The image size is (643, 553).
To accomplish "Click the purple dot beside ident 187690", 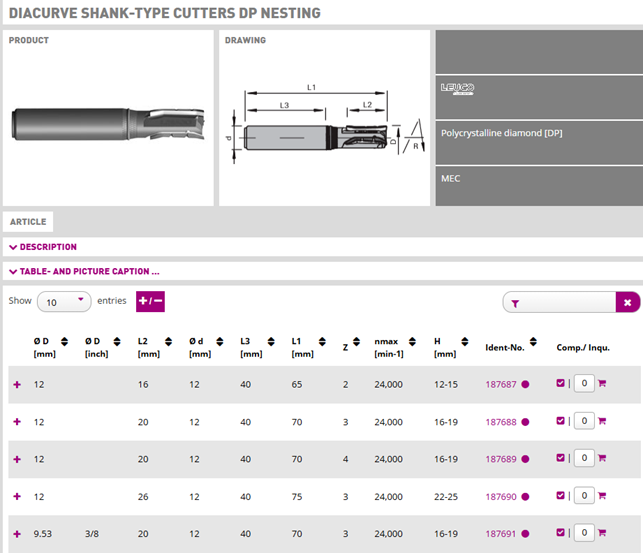I will coord(525,497).
